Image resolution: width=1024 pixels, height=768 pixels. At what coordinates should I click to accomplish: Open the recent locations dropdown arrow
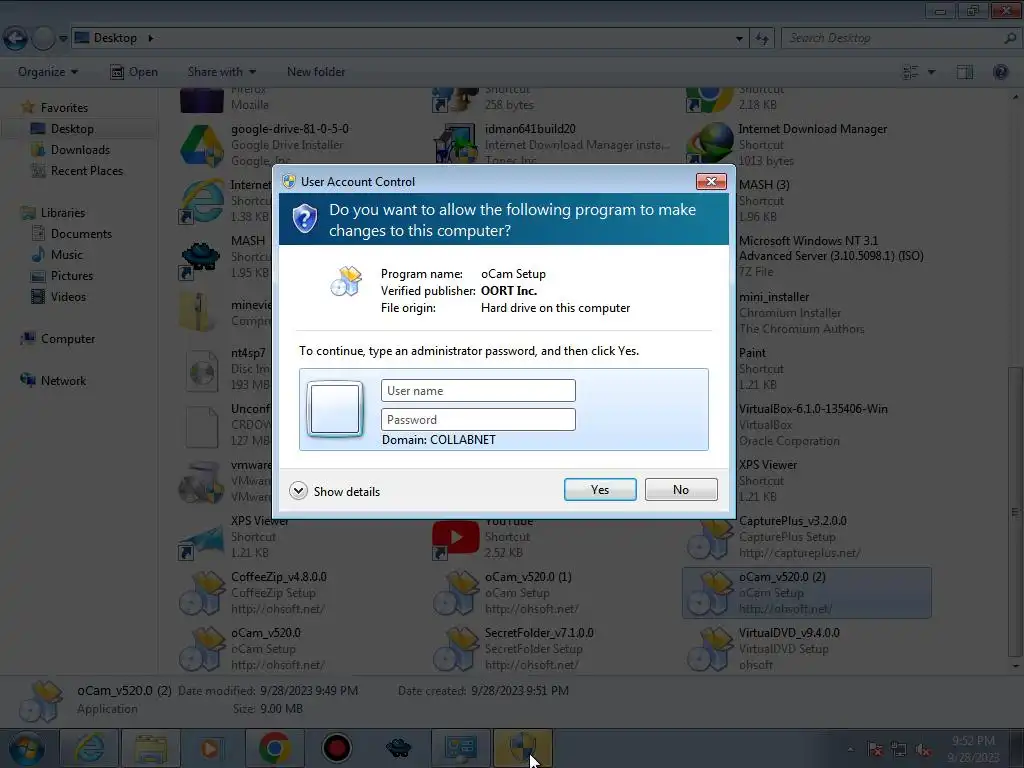click(63, 39)
